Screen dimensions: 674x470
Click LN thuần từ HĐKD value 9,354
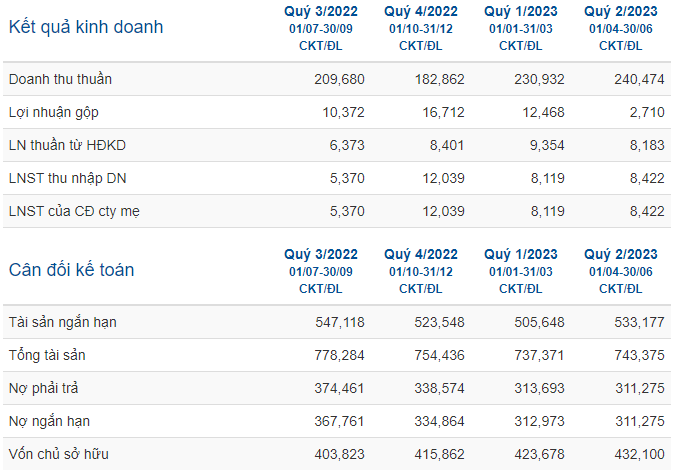click(x=547, y=145)
